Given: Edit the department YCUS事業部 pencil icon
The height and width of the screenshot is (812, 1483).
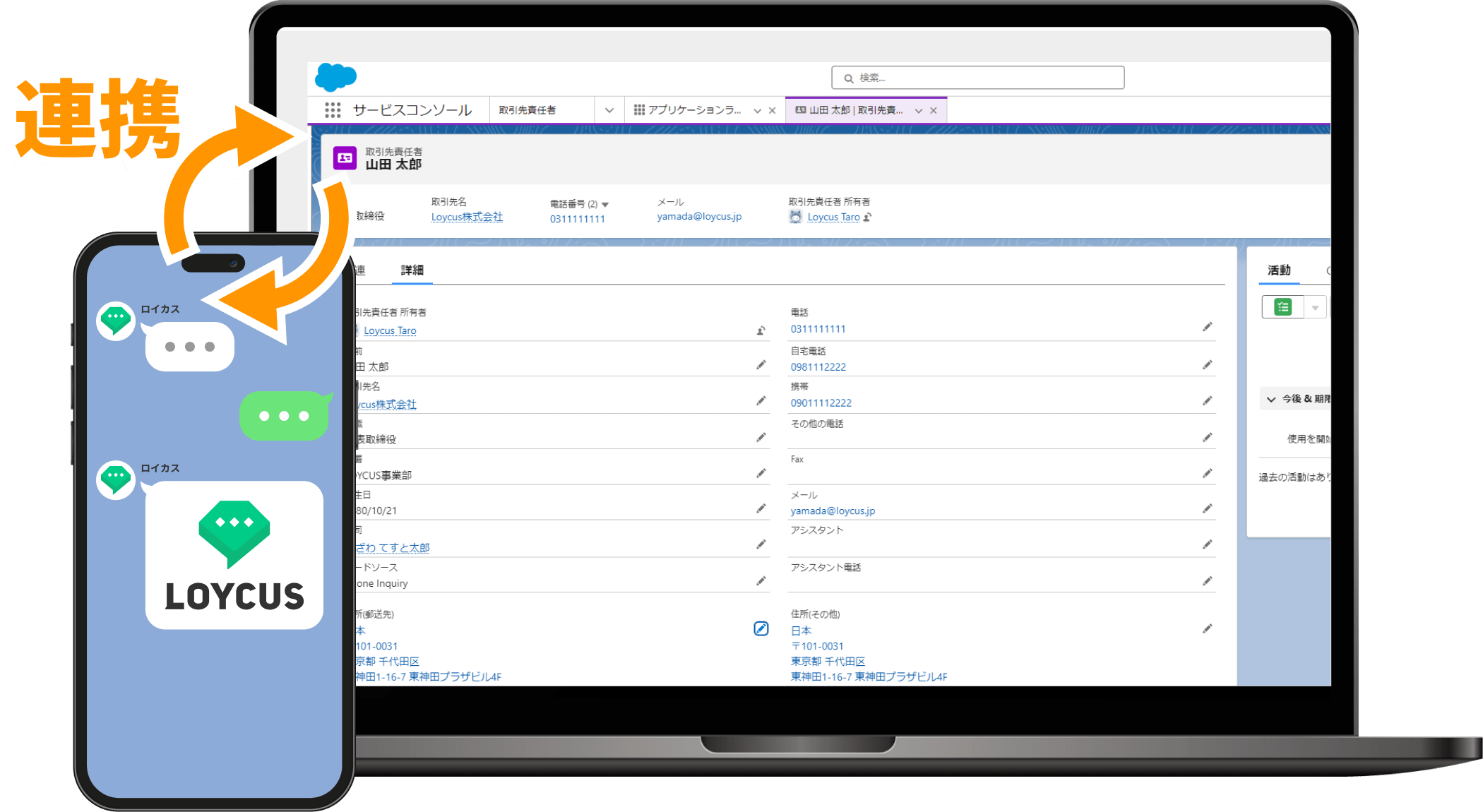Looking at the screenshot, I should tap(761, 473).
